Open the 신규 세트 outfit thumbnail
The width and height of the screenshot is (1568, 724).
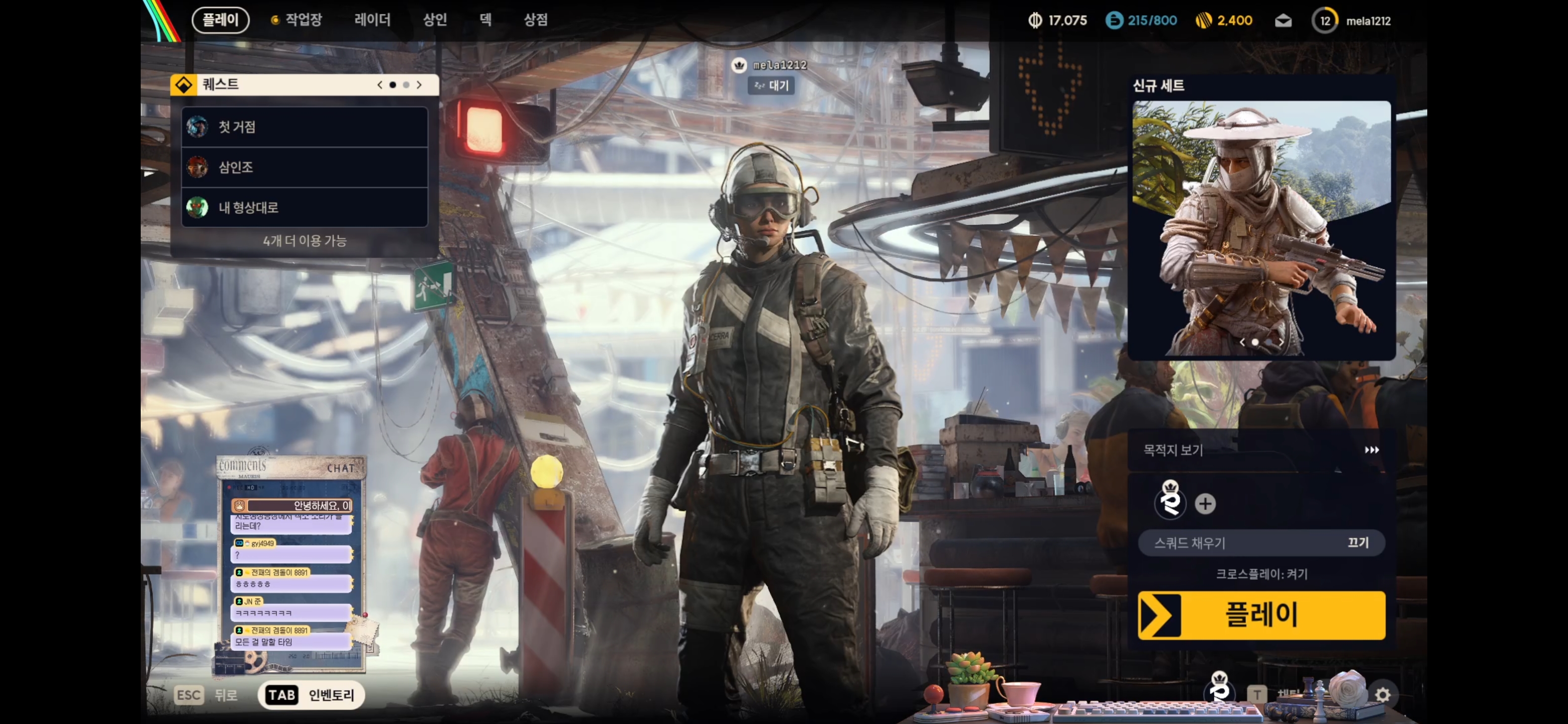pos(1261,228)
